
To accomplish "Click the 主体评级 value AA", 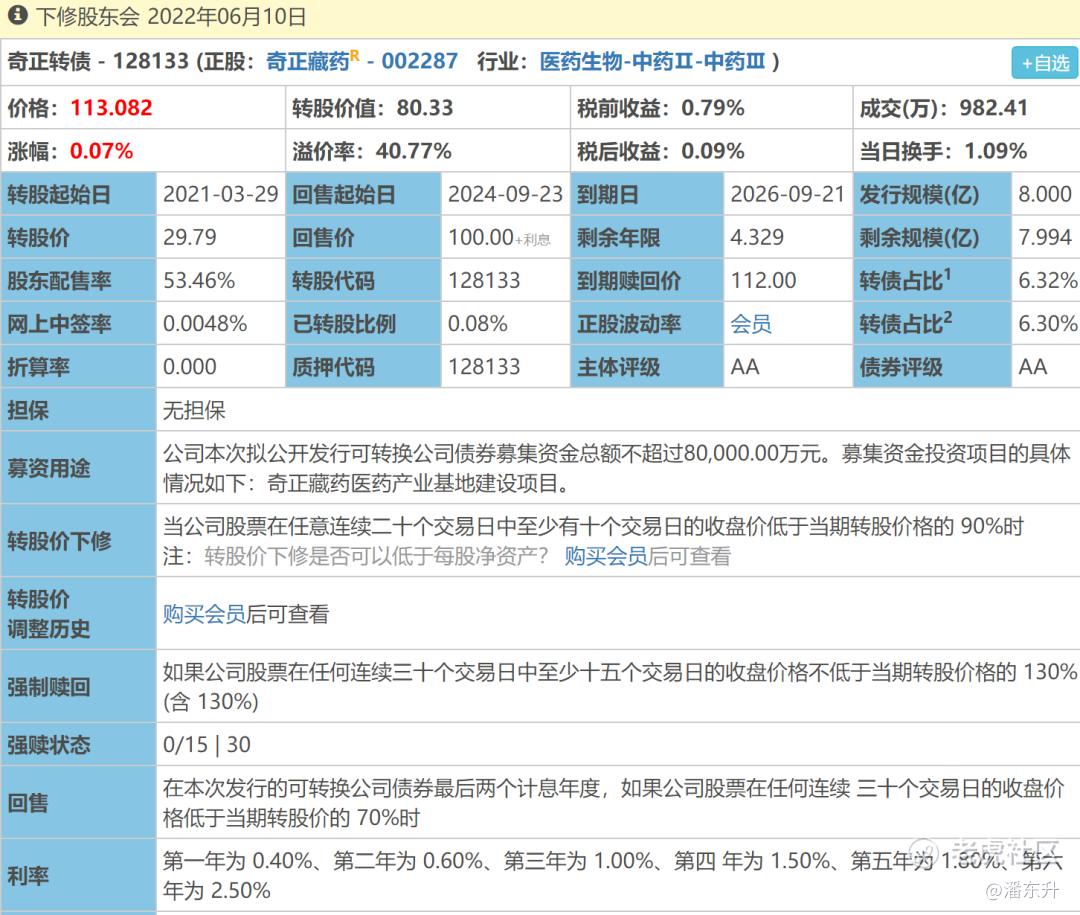I will (745, 367).
